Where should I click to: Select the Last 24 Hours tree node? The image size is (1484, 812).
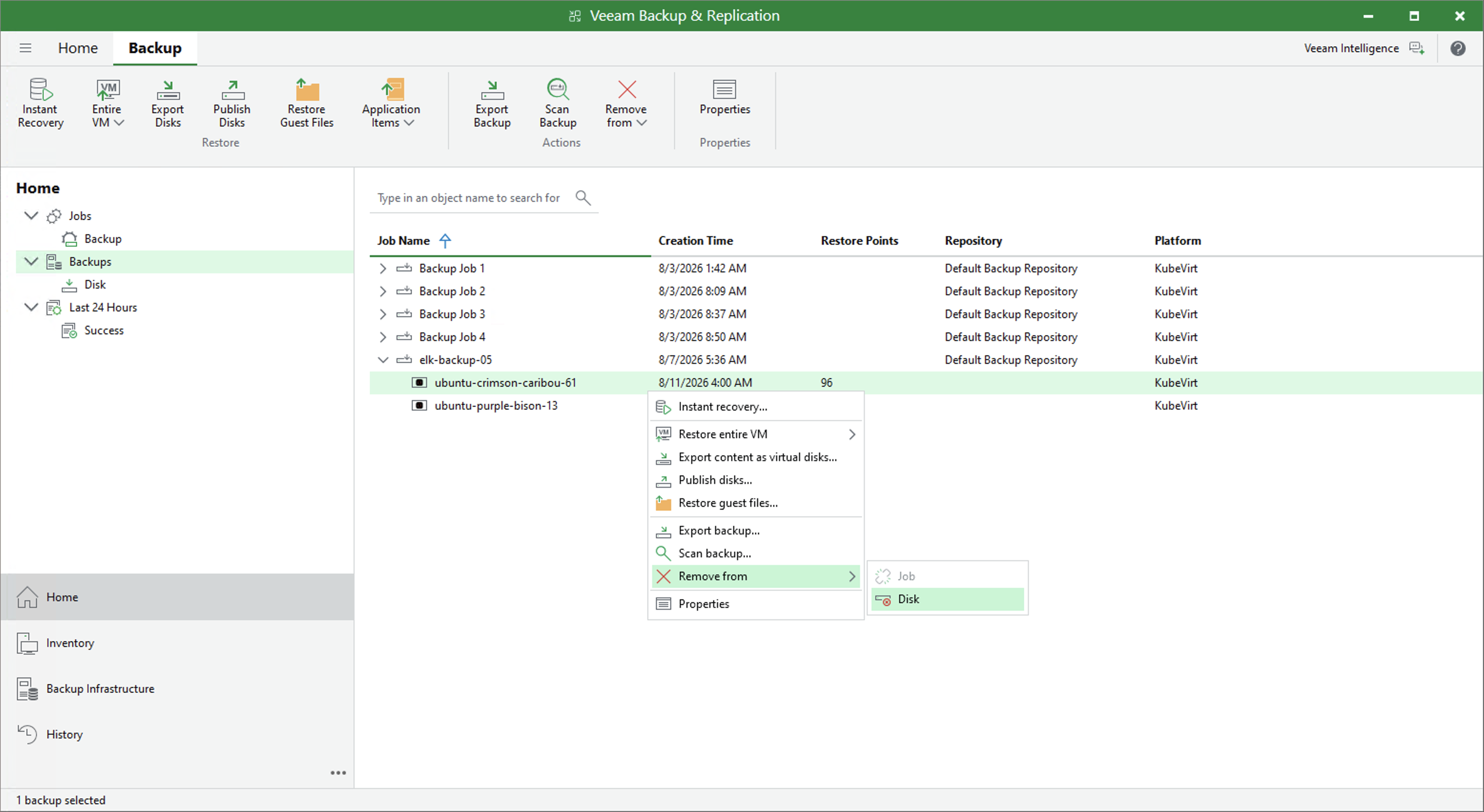coord(103,307)
